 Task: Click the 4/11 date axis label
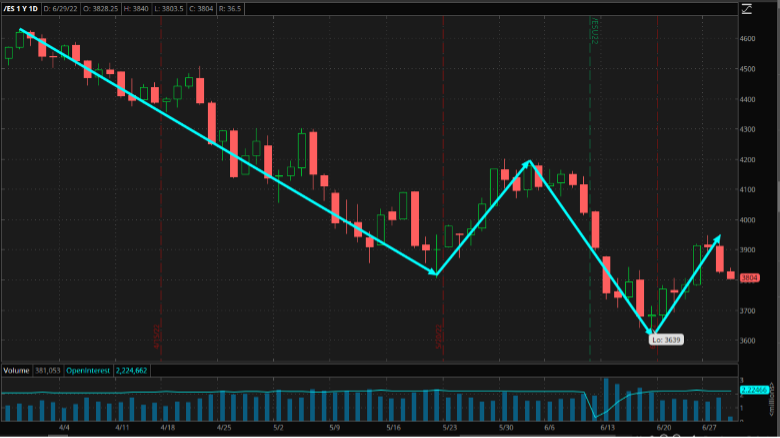click(x=122, y=428)
